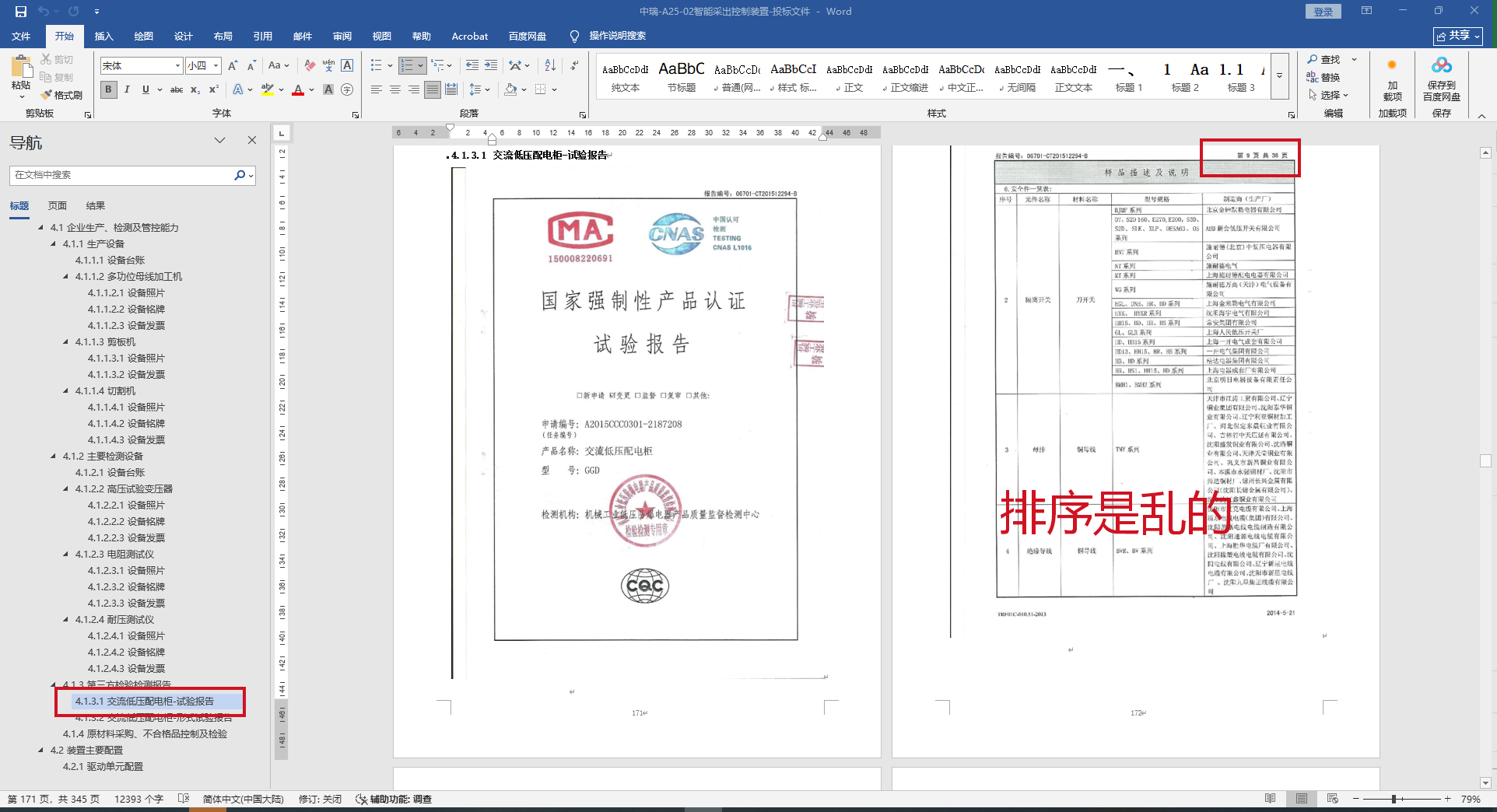
Task: Switch to the 审阅 (Review) tab
Action: pyautogui.click(x=342, y=36)
